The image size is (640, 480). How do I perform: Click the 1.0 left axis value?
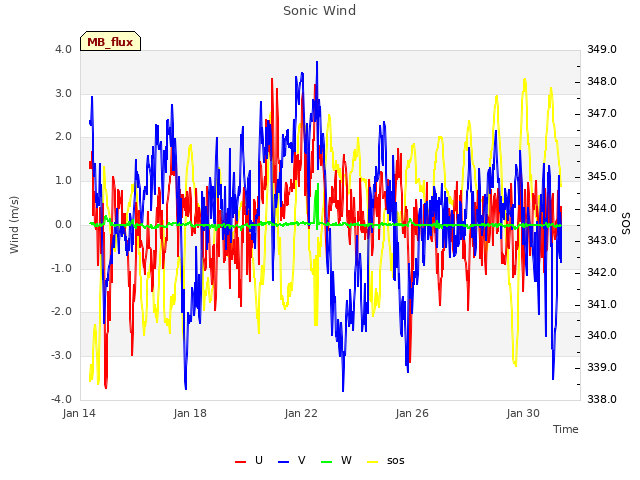(64, 180)
